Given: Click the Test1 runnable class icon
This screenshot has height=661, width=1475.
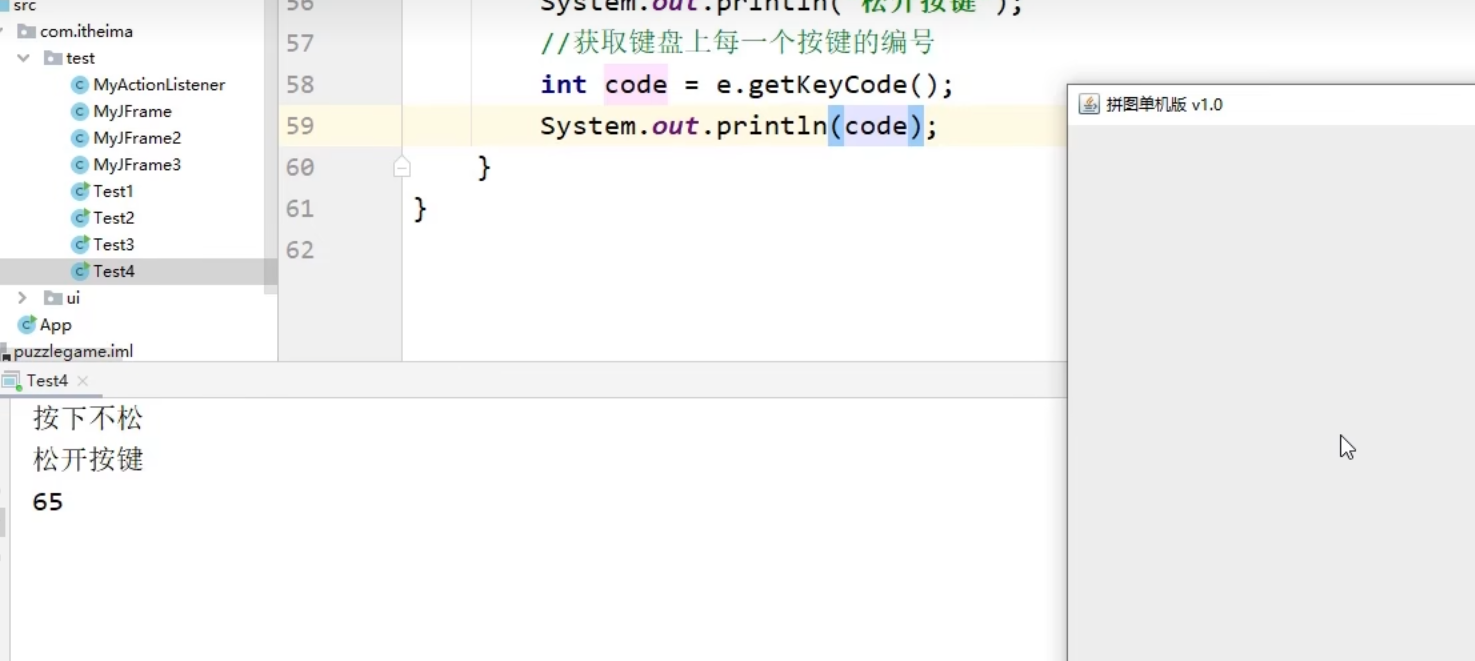Looking at the screenshot, I should [x=80, y=191].
